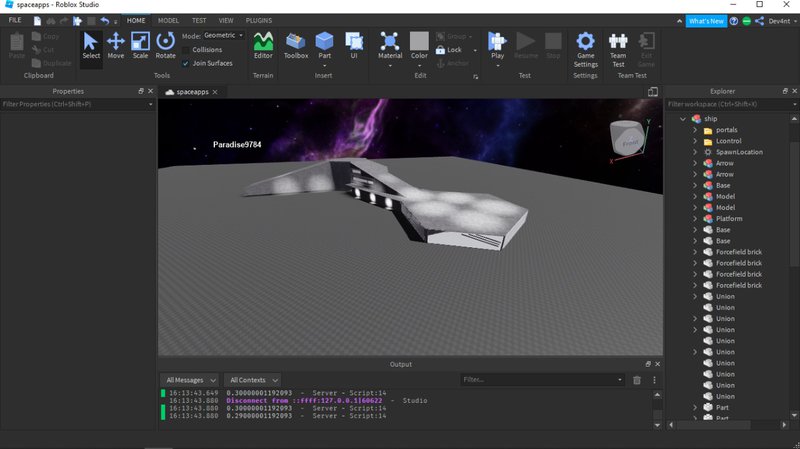This screenshot has width=800, height=449.
Task: Click the What's New button
Action: pos(707,21)
